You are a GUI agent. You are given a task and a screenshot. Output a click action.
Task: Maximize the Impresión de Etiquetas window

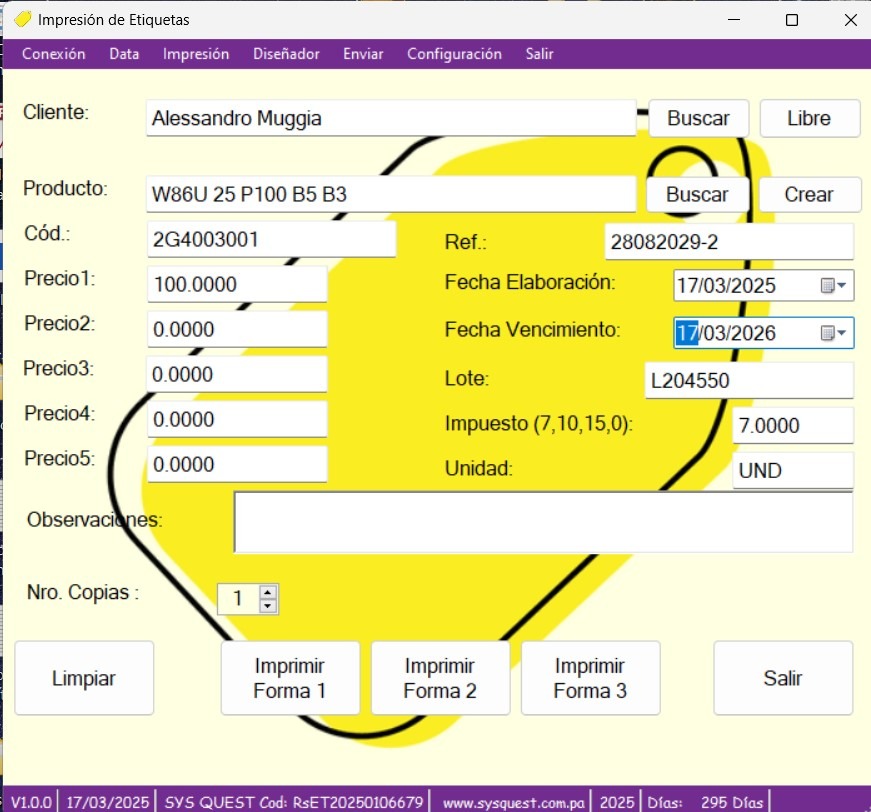pos(791,20)
